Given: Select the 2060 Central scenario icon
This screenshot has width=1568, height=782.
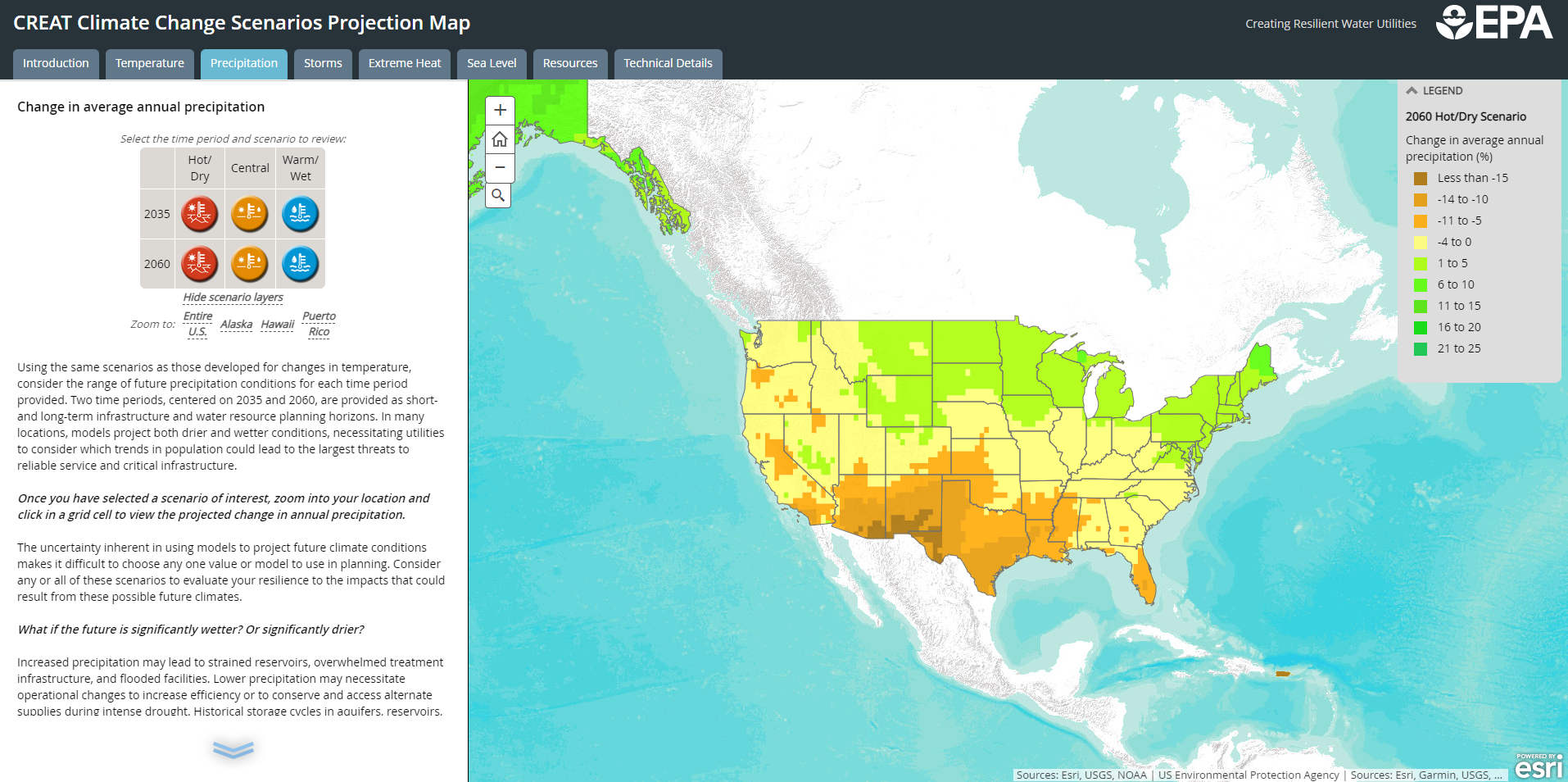Looking at the screenshot, I should pyautogui.click(x=250, y=264).
